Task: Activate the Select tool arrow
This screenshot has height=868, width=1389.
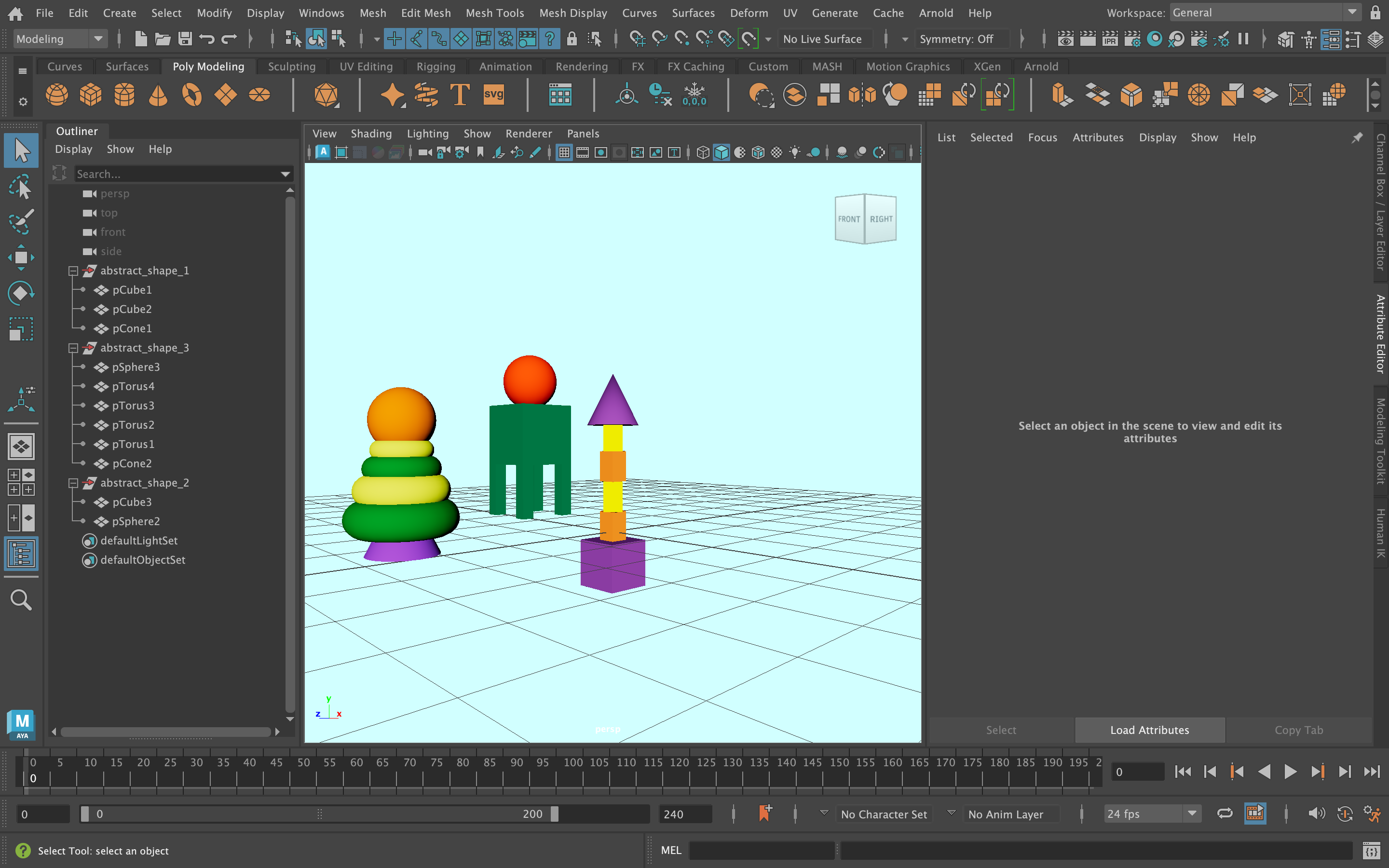Action: 21,151
